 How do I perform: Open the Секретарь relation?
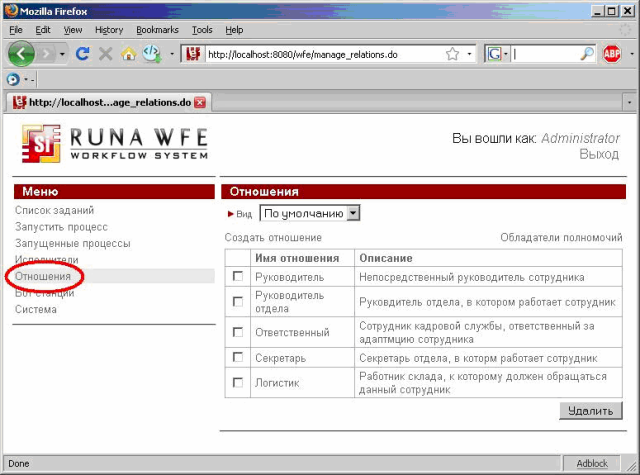coord(280,358)
